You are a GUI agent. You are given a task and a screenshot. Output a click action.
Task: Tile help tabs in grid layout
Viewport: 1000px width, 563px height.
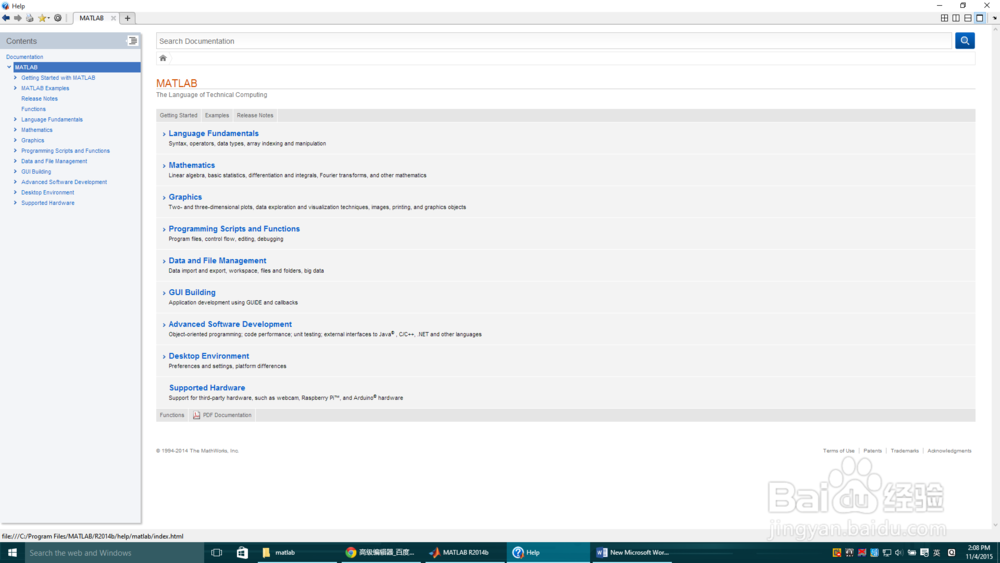tap(945, 18)
